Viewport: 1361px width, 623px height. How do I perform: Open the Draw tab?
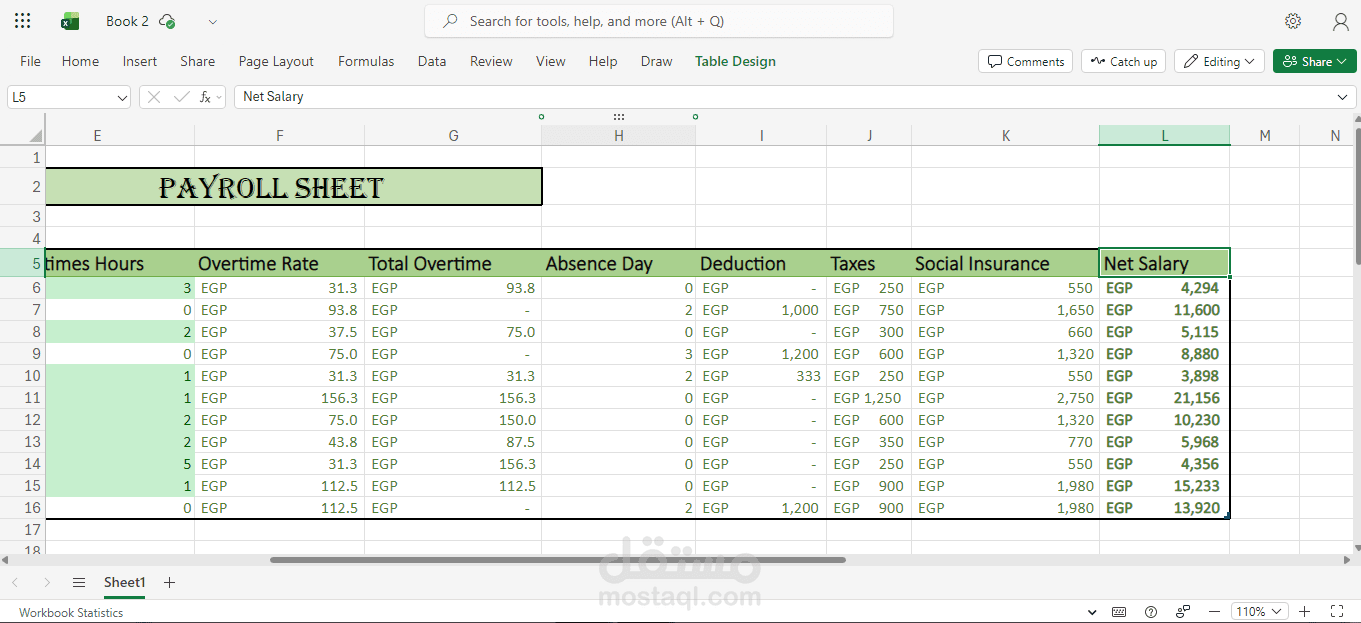[x=657, y=61]
